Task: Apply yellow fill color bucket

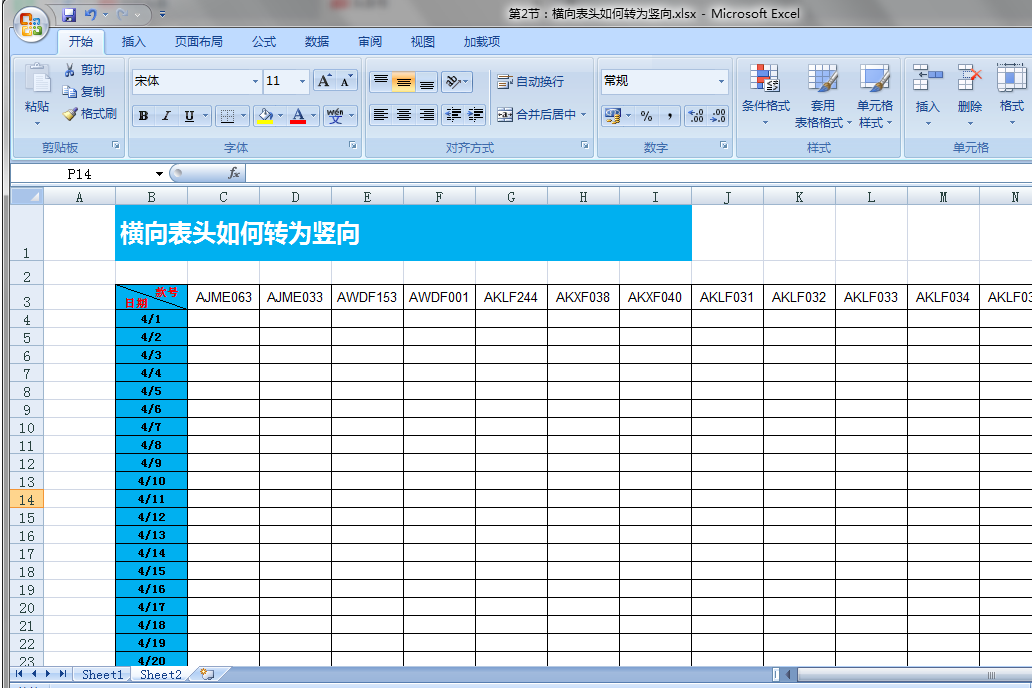Action: (265, 116)
